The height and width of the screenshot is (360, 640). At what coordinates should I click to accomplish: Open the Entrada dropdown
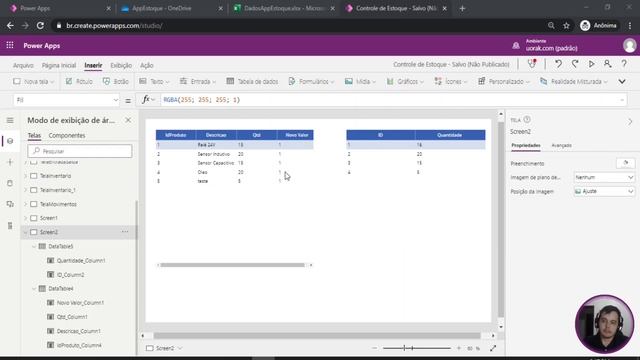point(198,82)
